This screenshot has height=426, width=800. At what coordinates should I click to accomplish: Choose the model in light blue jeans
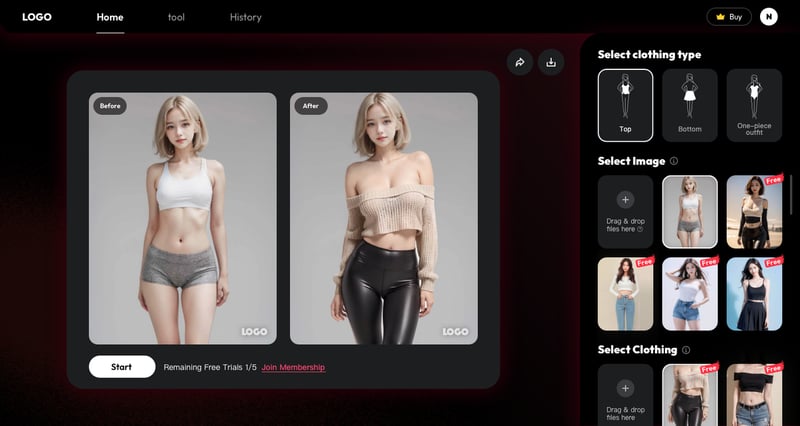(x=626, y=294)
